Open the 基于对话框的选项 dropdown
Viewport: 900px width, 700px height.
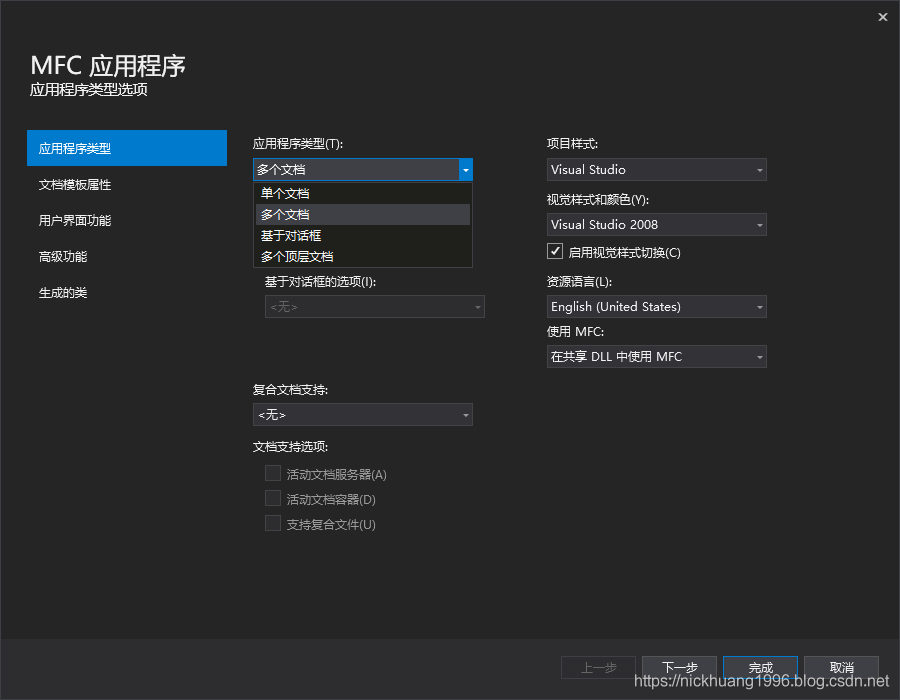(374, 307)
